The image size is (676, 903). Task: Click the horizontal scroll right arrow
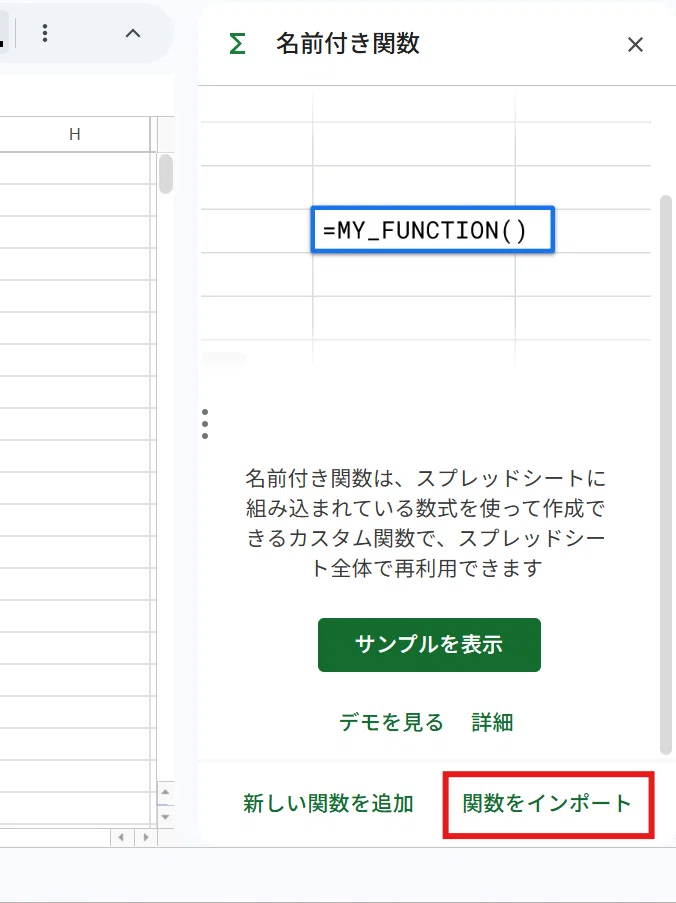coord(146,837)
